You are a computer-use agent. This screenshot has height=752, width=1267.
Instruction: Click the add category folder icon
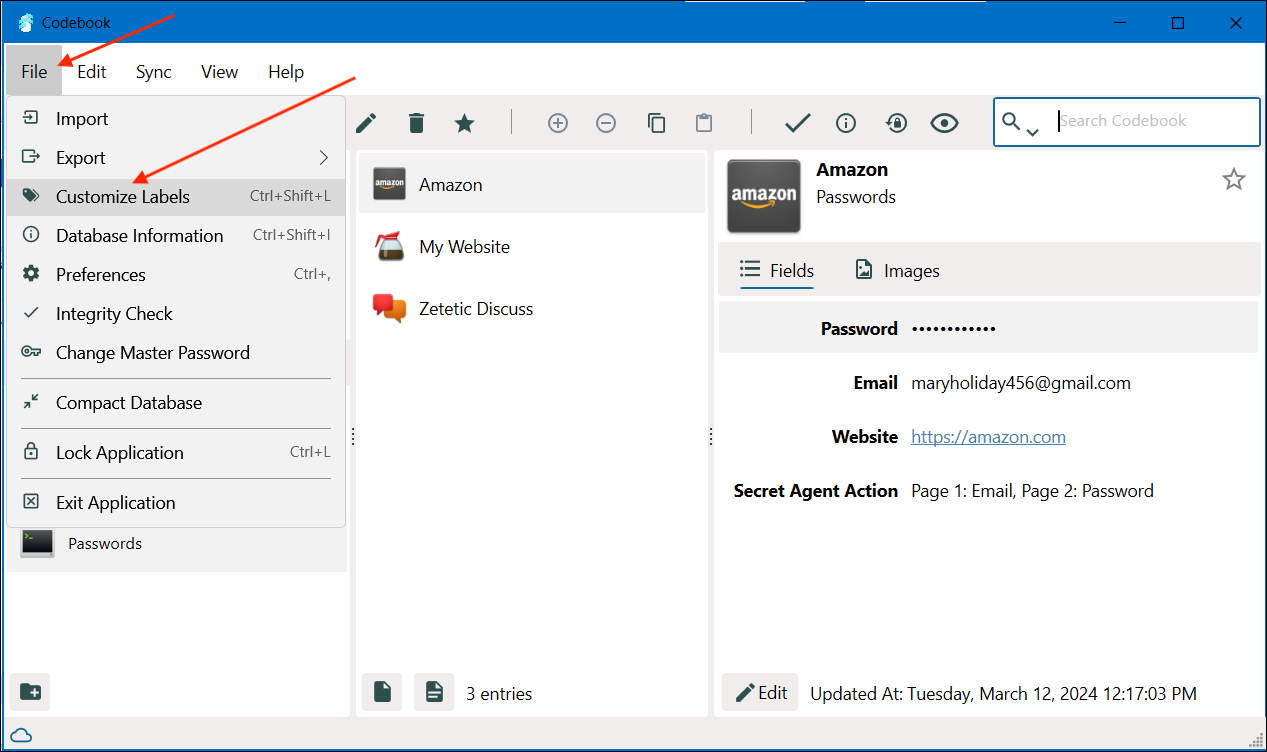click(30, 691)
